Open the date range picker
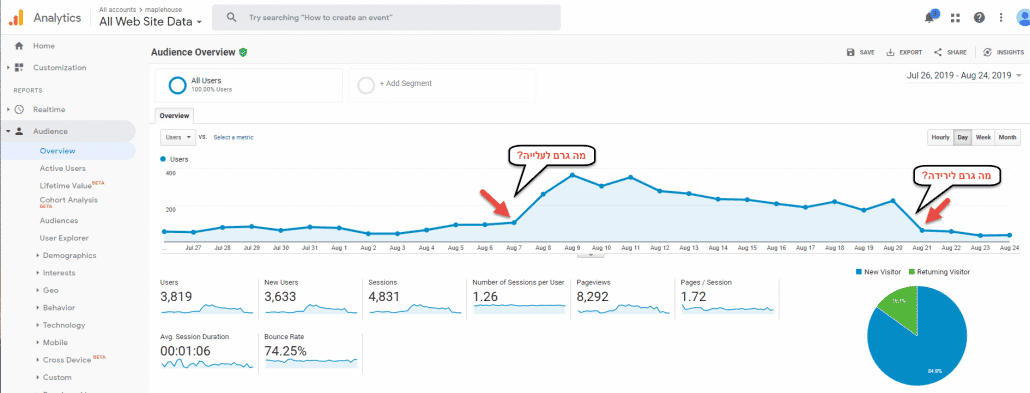Viewport: 1030px width, 393px height. 964,76
